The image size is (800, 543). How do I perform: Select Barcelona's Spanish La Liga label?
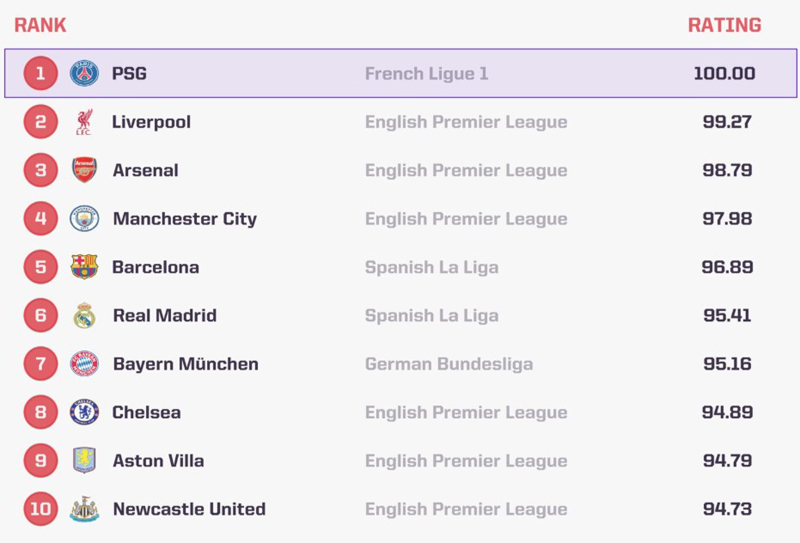coord(432,267)
